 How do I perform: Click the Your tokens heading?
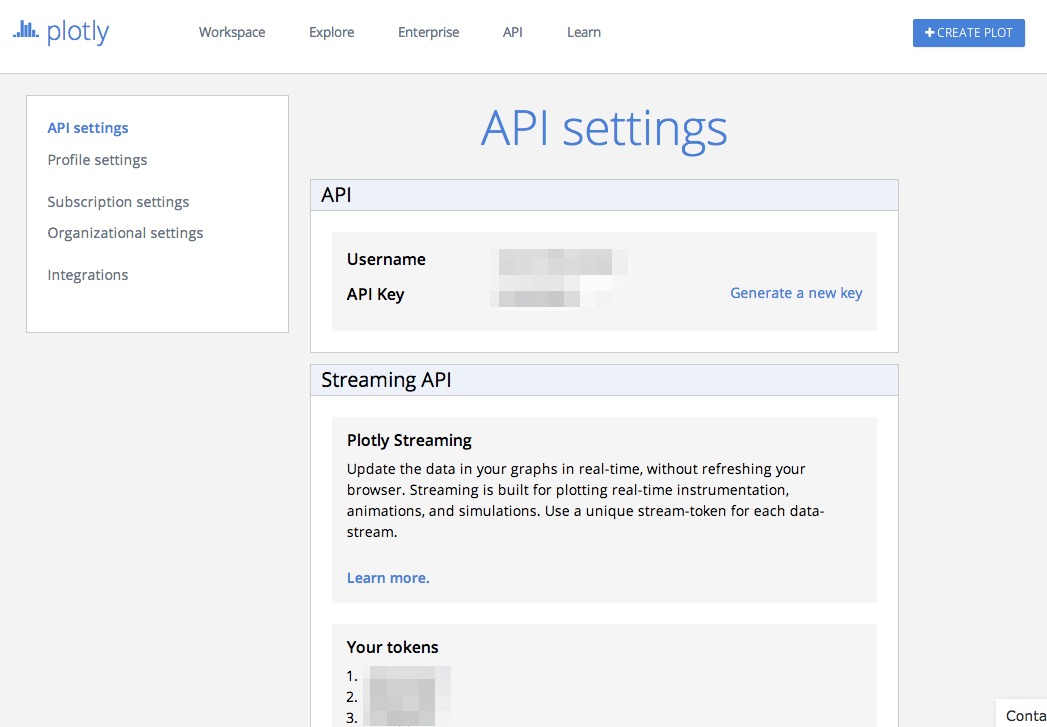[x=393, y=647]
